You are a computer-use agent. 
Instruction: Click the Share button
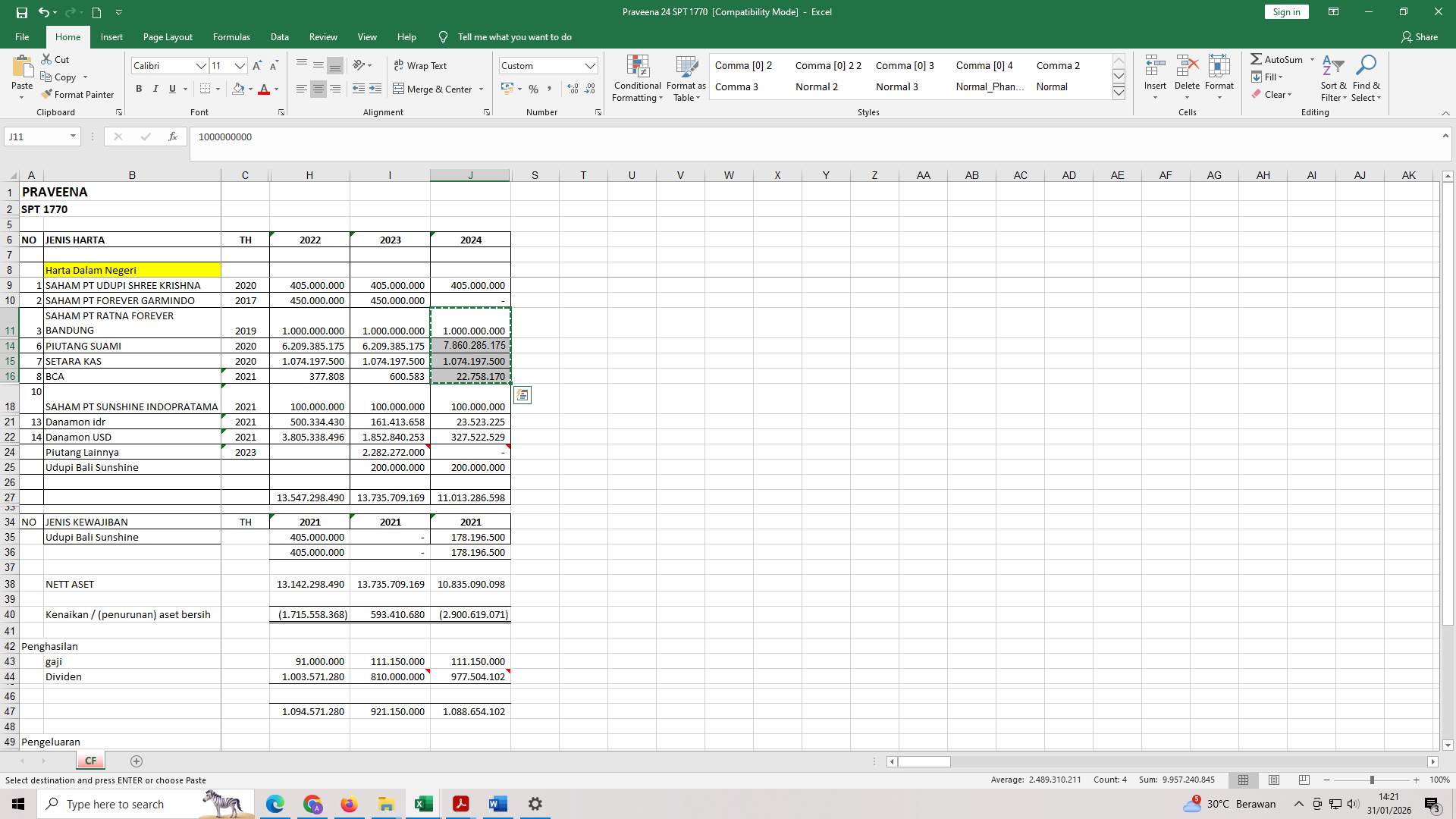click(1421, 36)
